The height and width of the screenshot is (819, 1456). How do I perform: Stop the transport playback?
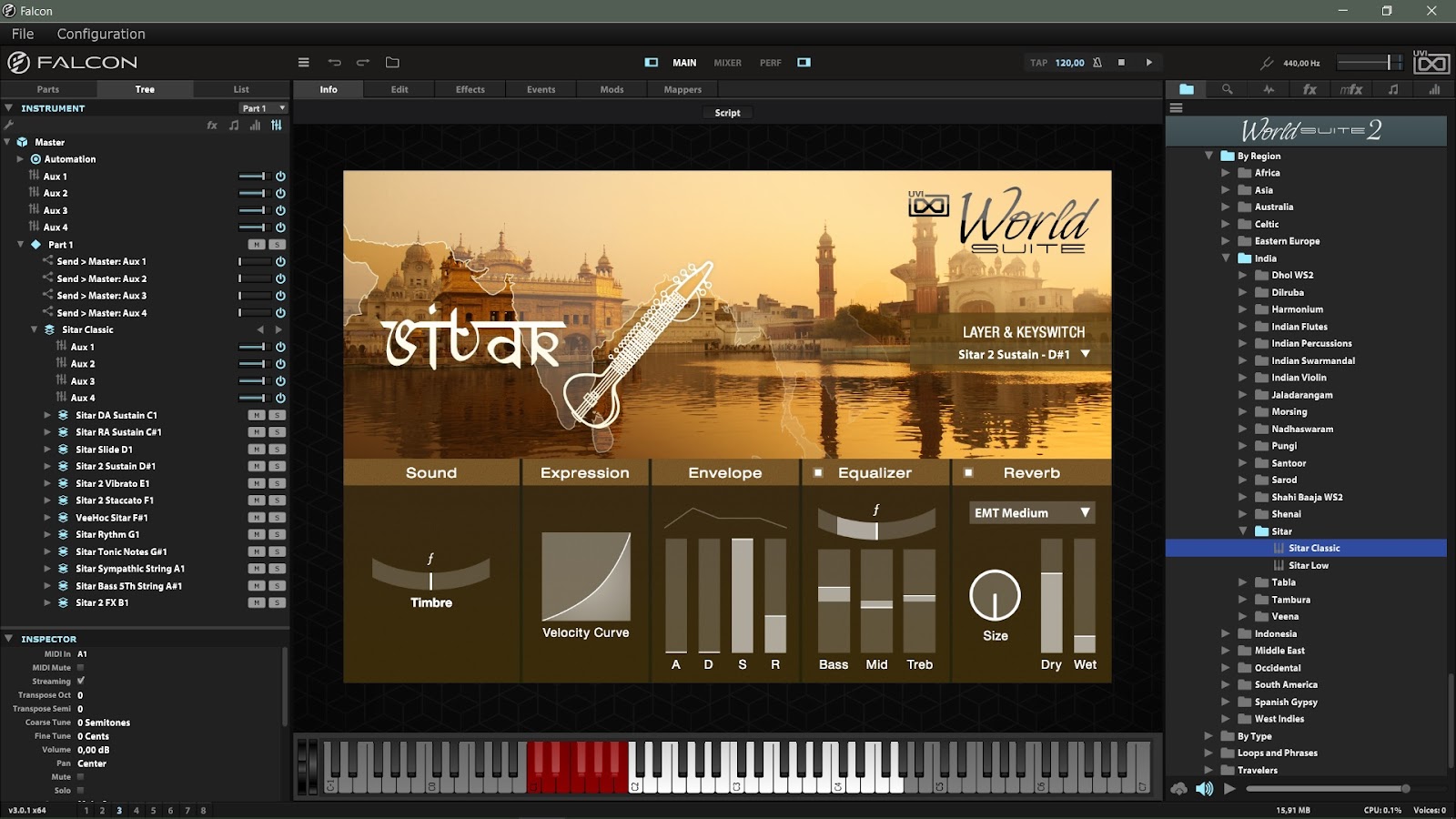click(x=1121, y=63)
